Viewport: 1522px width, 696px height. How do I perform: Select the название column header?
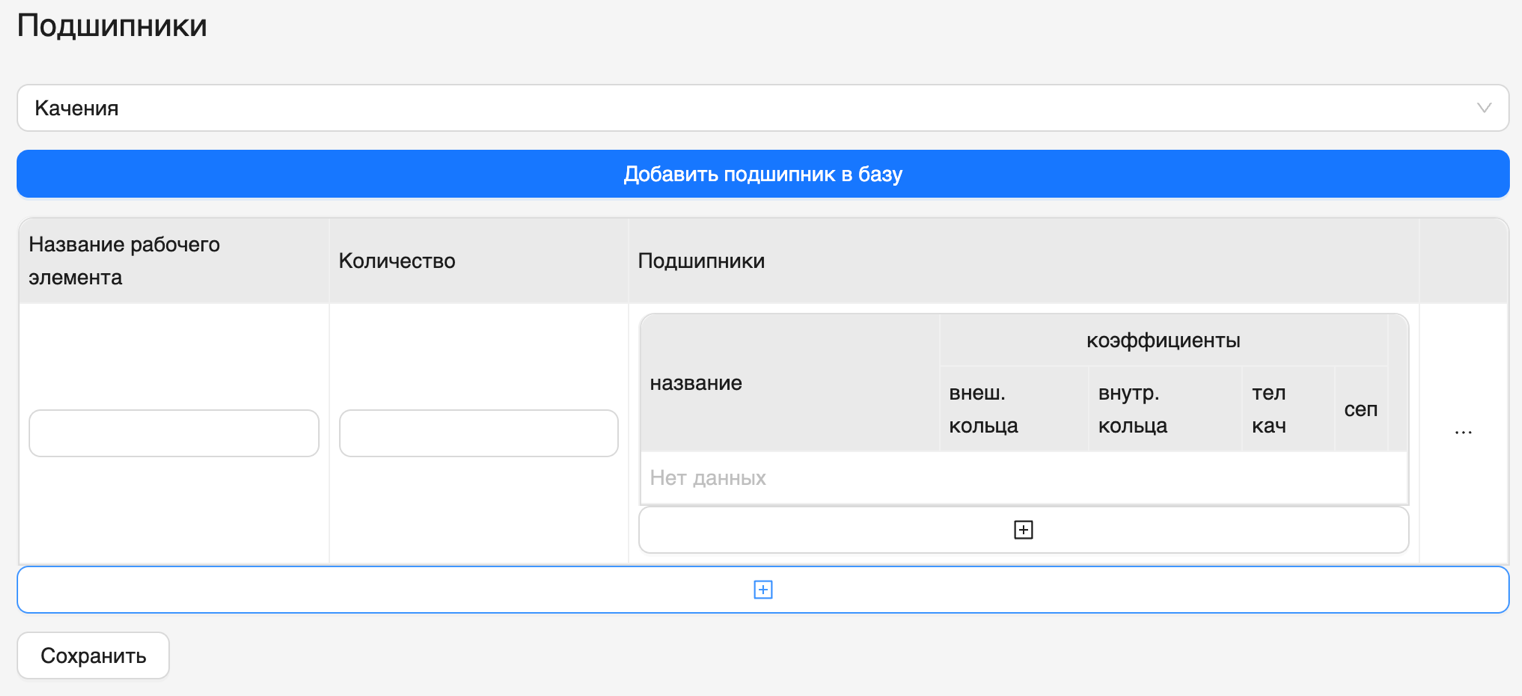789,382
